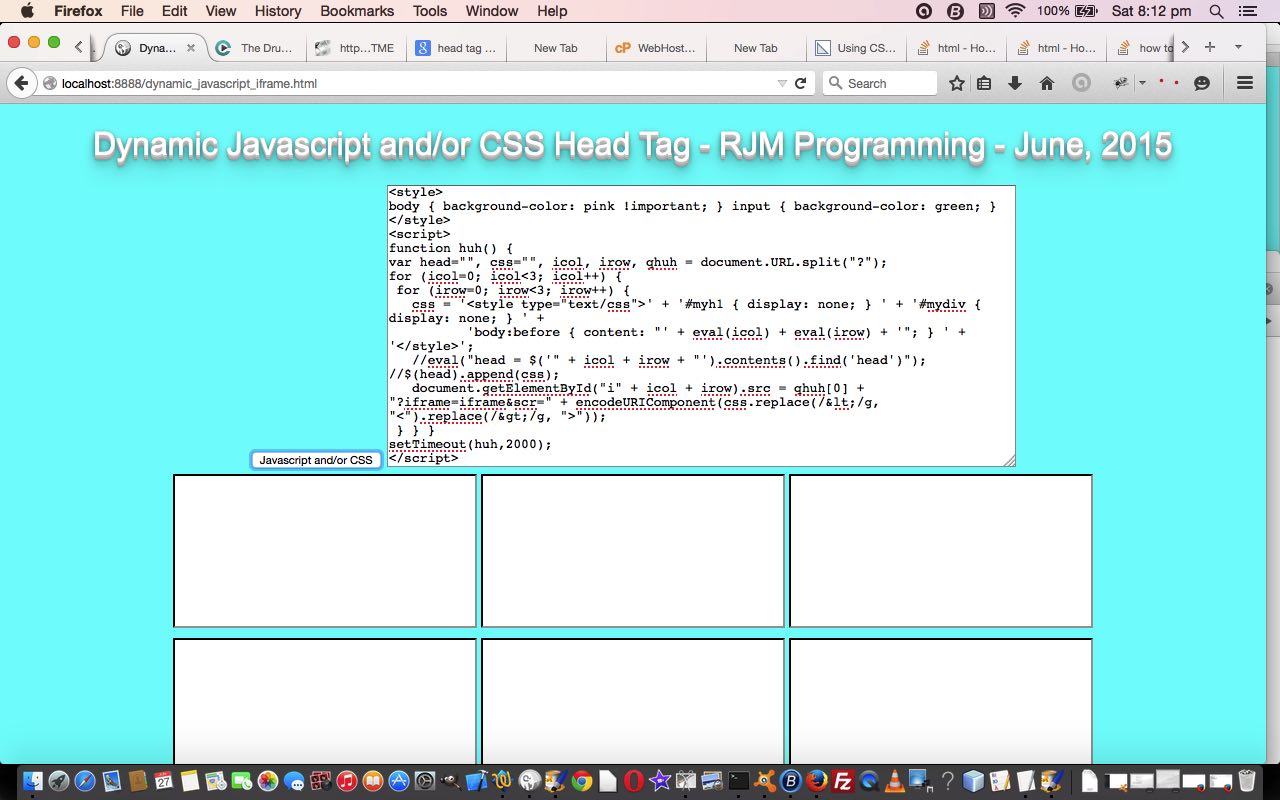Open the Firefox hamburger menu
Screen dimensions: 1280x800
pos(1245,84)
